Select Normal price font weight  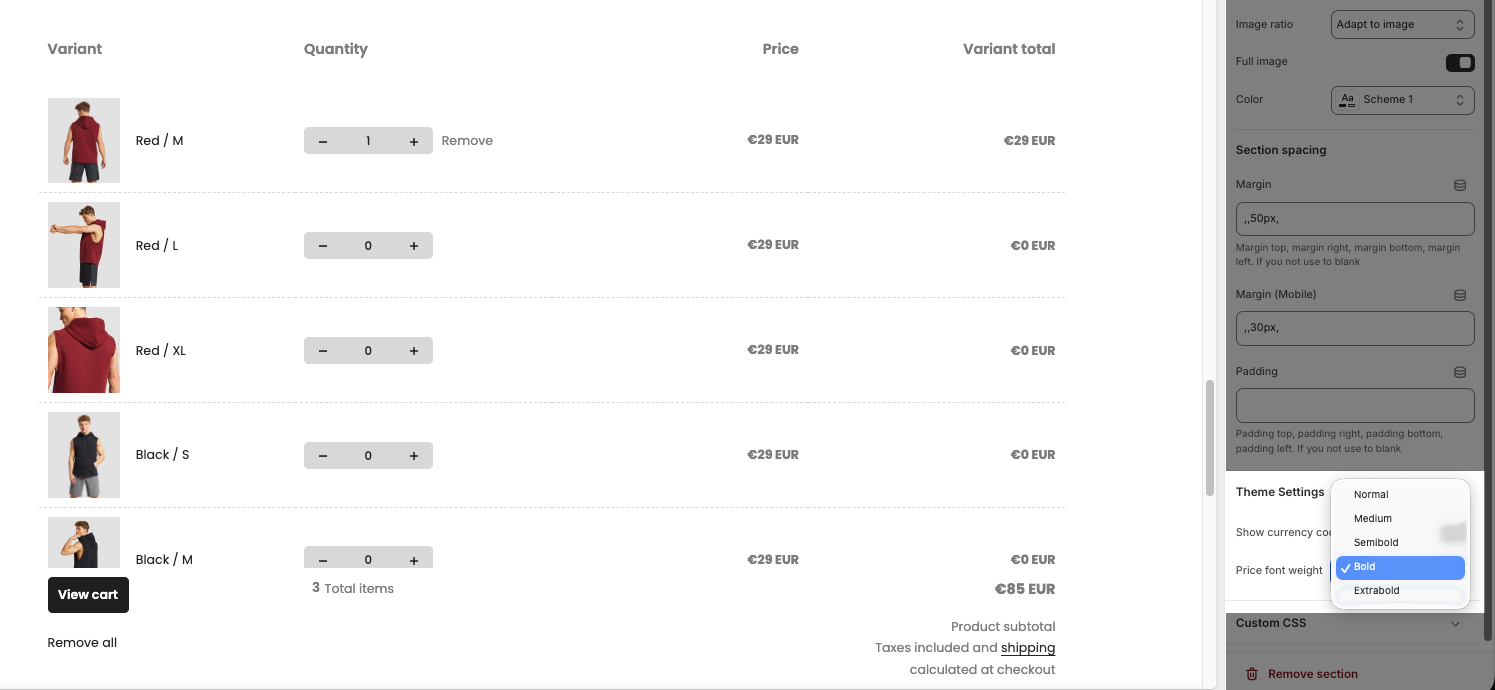coord(1371,495)
